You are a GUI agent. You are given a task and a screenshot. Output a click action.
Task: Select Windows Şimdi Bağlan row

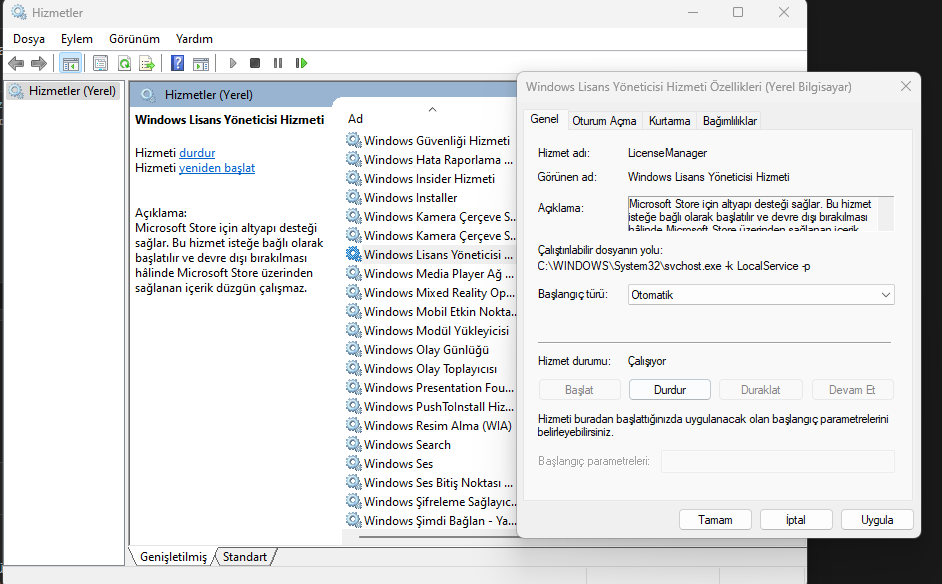click(431, 520)
